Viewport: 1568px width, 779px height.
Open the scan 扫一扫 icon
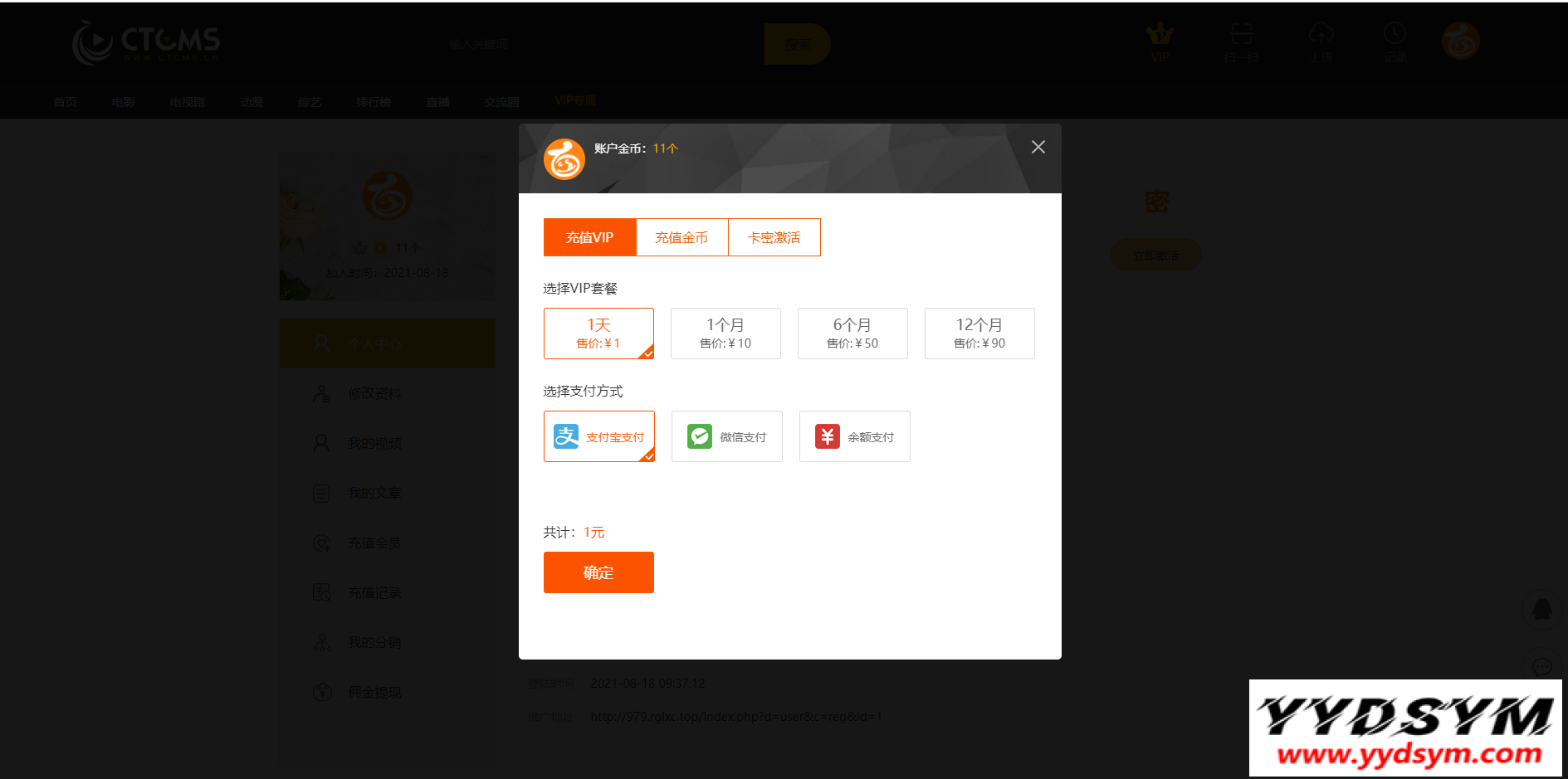1242,35
